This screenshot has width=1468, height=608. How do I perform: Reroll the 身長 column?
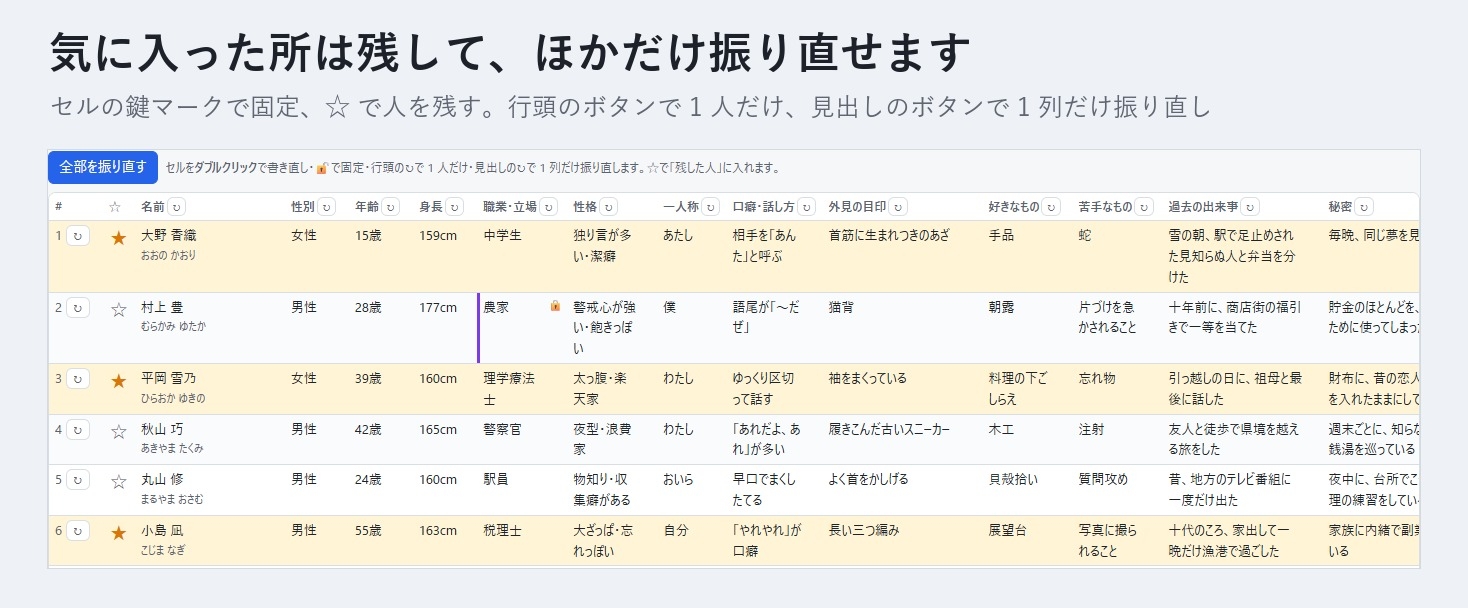(455, 207)
